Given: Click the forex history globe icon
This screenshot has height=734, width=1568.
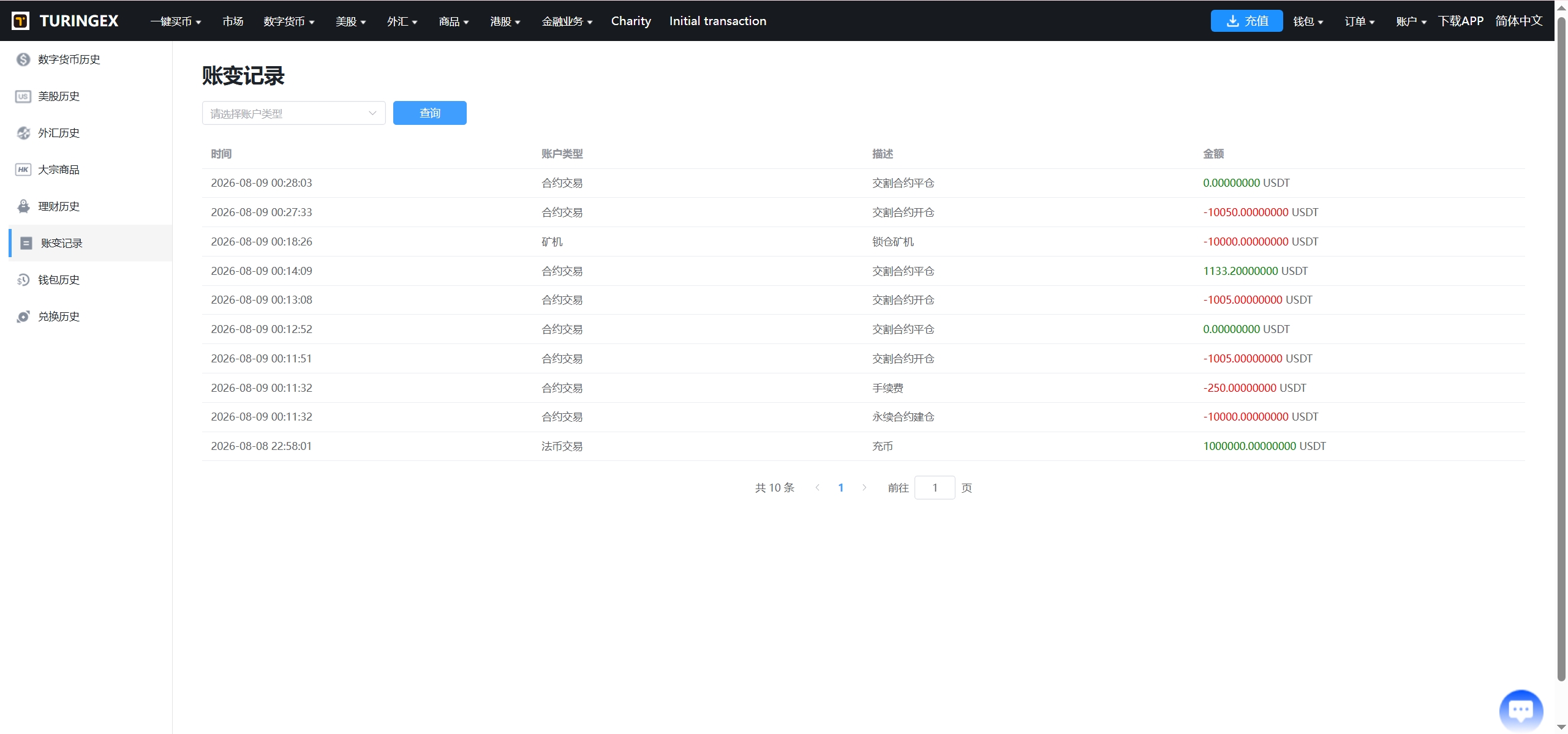Looking at the screenshot, I should tap(23, 133).
